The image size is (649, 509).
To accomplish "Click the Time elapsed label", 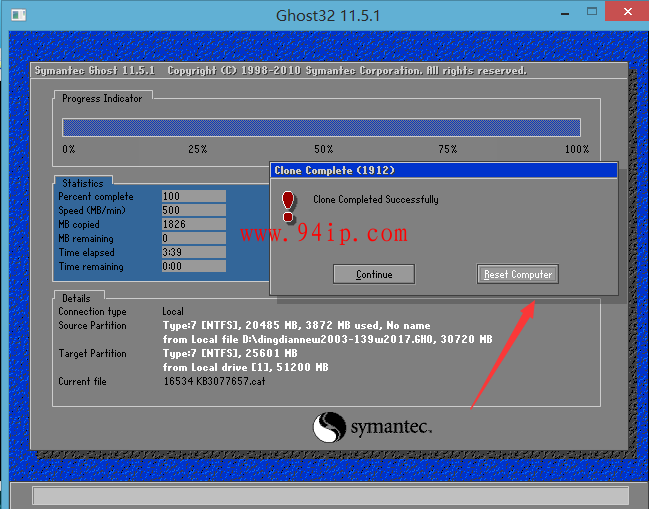I will point(86,252).
